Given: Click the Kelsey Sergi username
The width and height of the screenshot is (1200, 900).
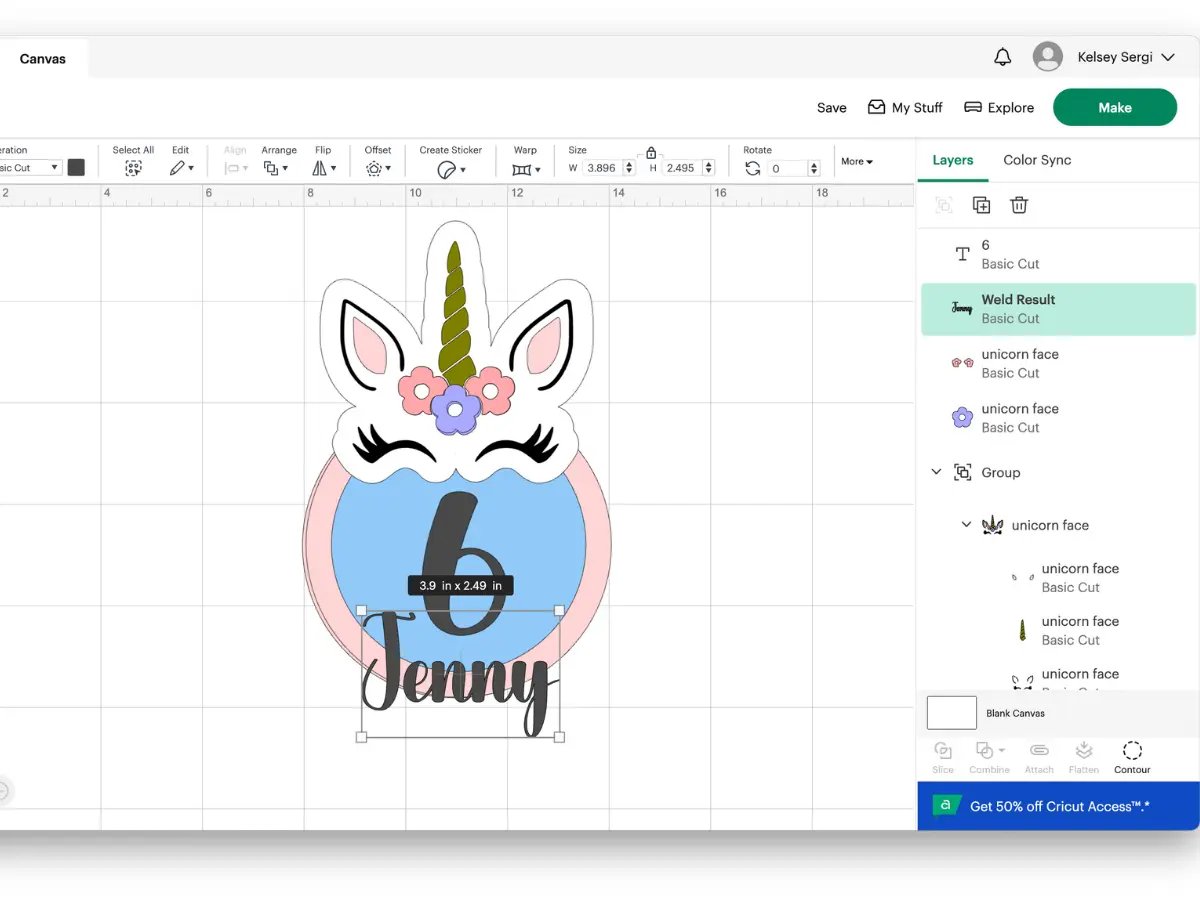Looking at the screenshot, I should [1115, 57].
